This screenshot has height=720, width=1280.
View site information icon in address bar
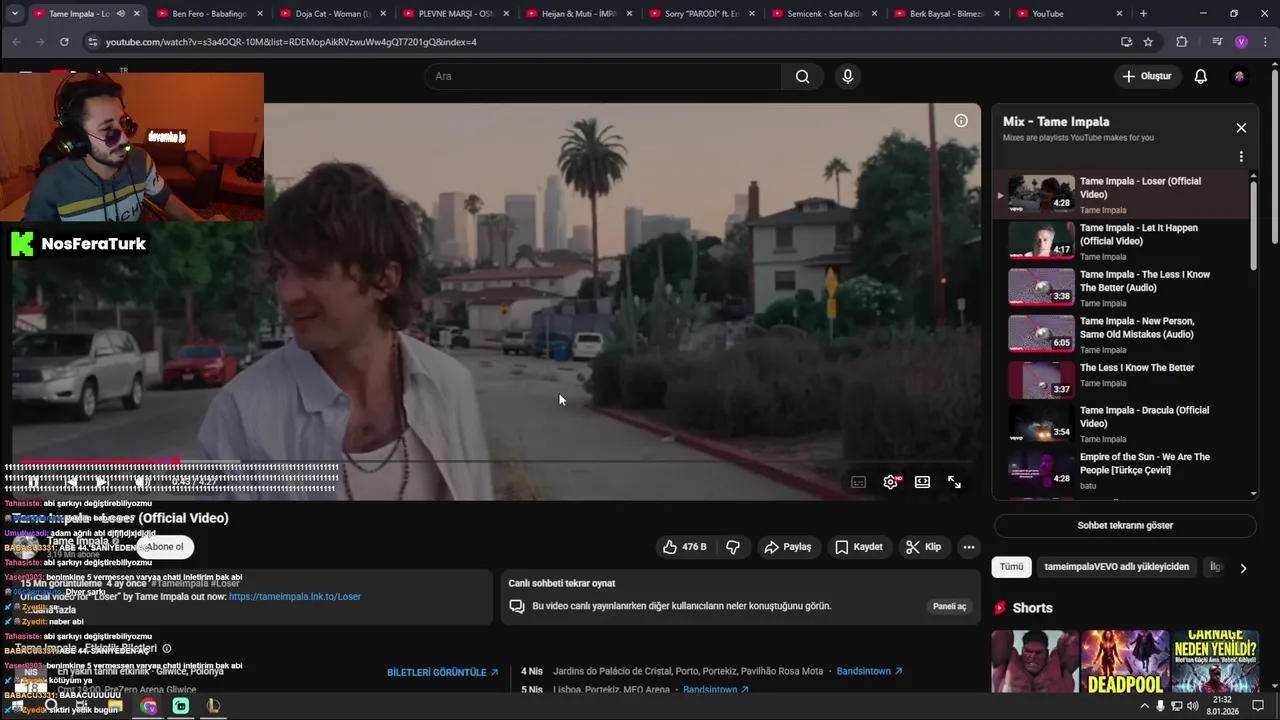tap(92, 42)
